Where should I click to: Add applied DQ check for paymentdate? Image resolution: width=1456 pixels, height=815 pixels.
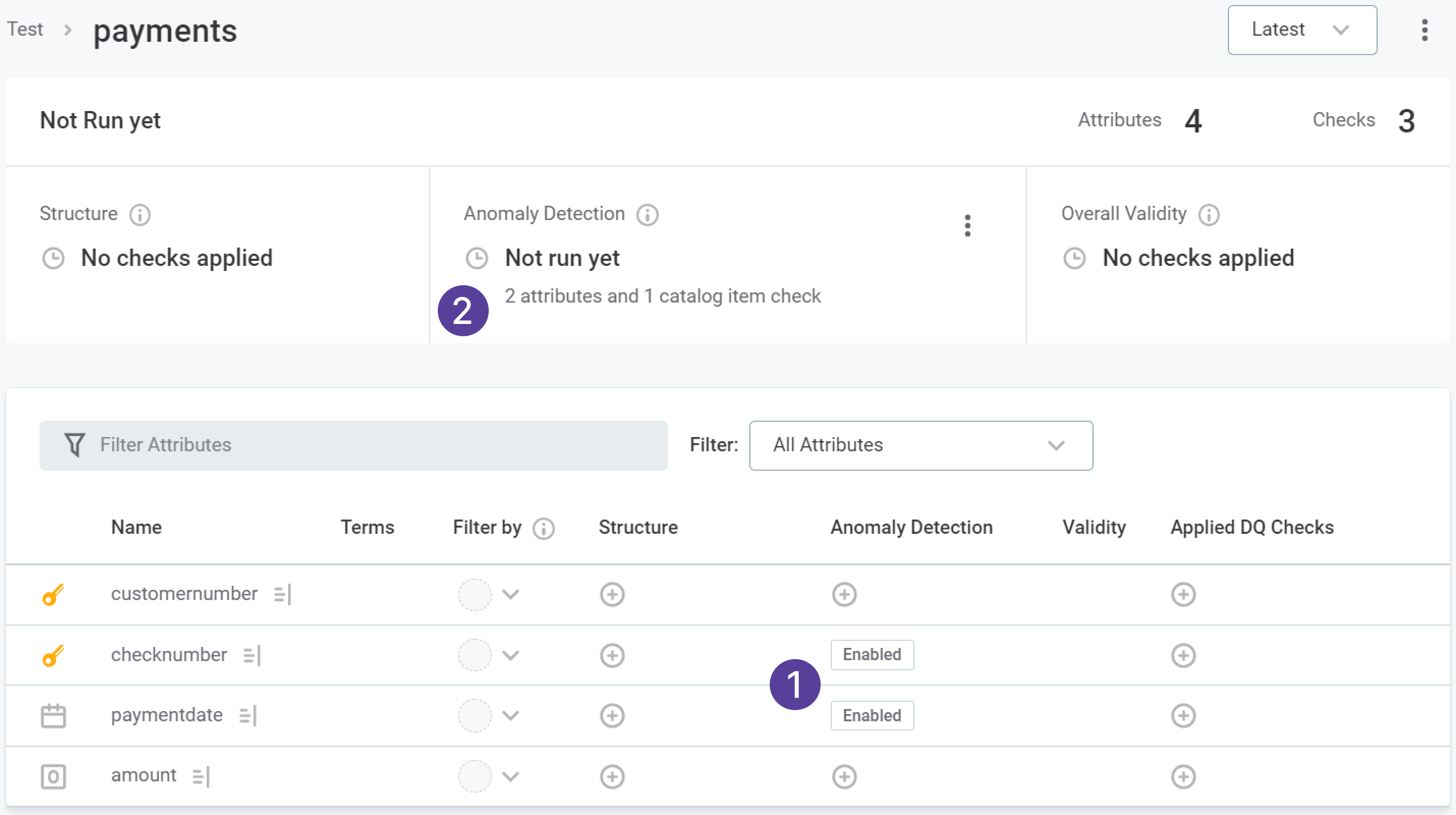(x=1183, y=716)
